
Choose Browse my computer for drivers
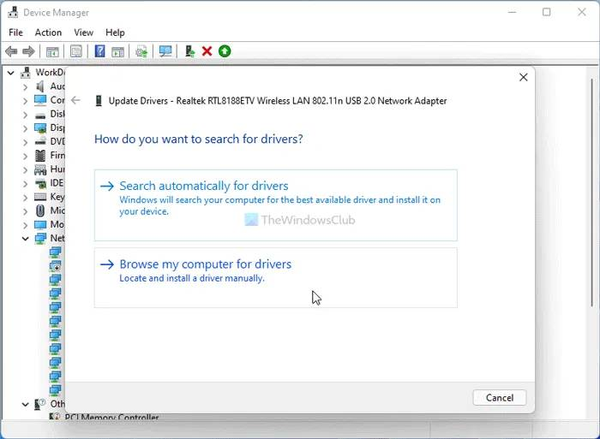276,277
